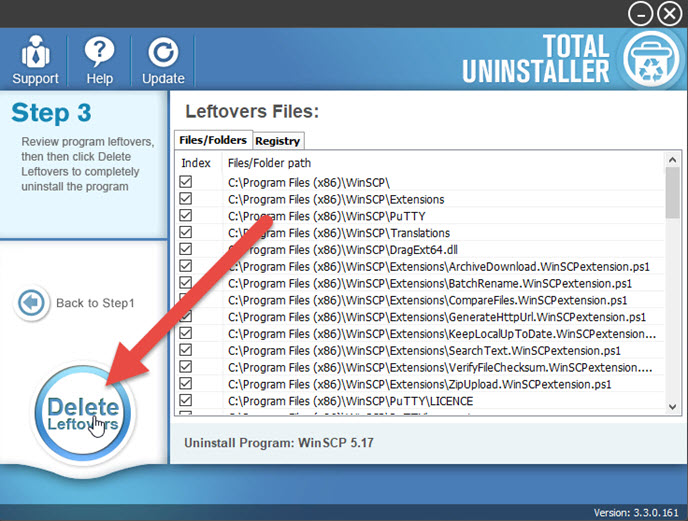
Task: Switch to the Files/Folders tab
Action: [x=213, y=140]
